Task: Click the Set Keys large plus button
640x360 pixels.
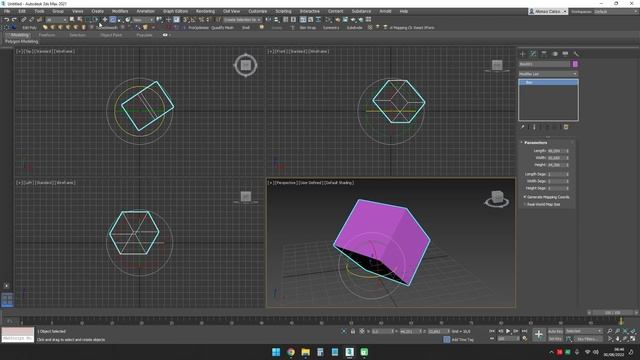Action: pos(539,334)
